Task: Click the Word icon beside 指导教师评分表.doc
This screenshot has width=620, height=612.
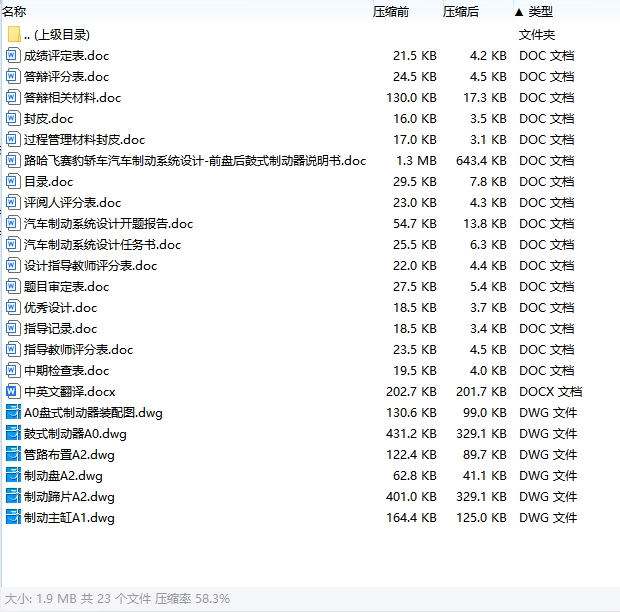Action: click(x=12, y=349)
